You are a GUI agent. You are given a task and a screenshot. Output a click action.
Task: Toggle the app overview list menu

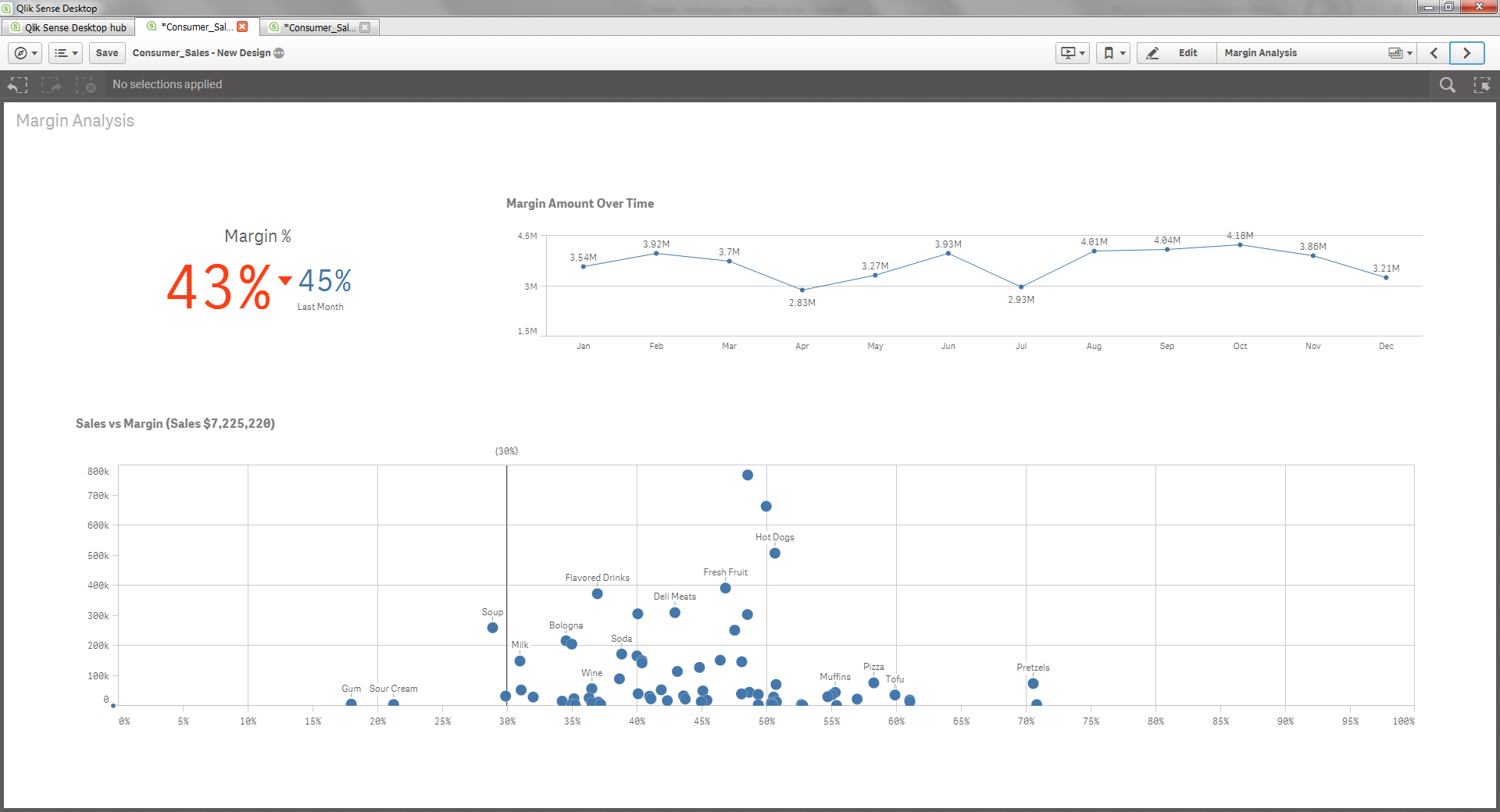(66, 53)
